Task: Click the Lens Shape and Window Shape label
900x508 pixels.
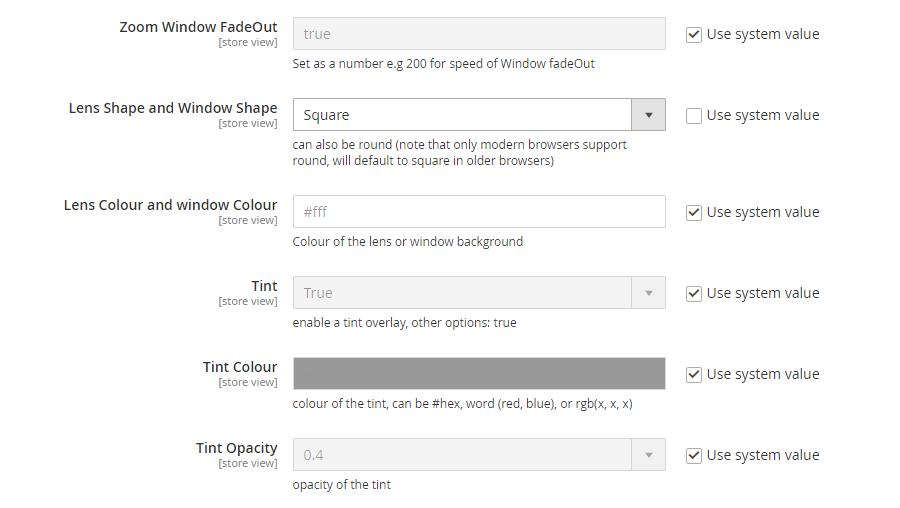Action: 173,108
